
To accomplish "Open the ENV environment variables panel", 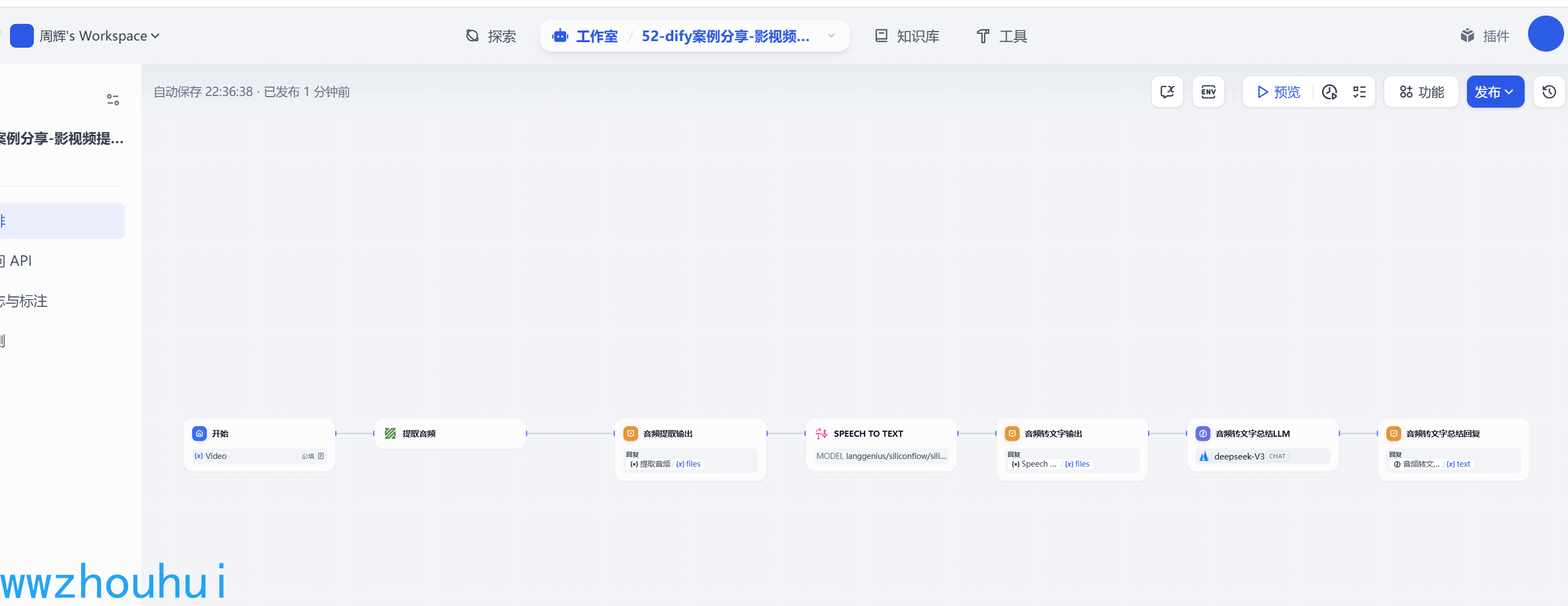I will [1208, 92].
